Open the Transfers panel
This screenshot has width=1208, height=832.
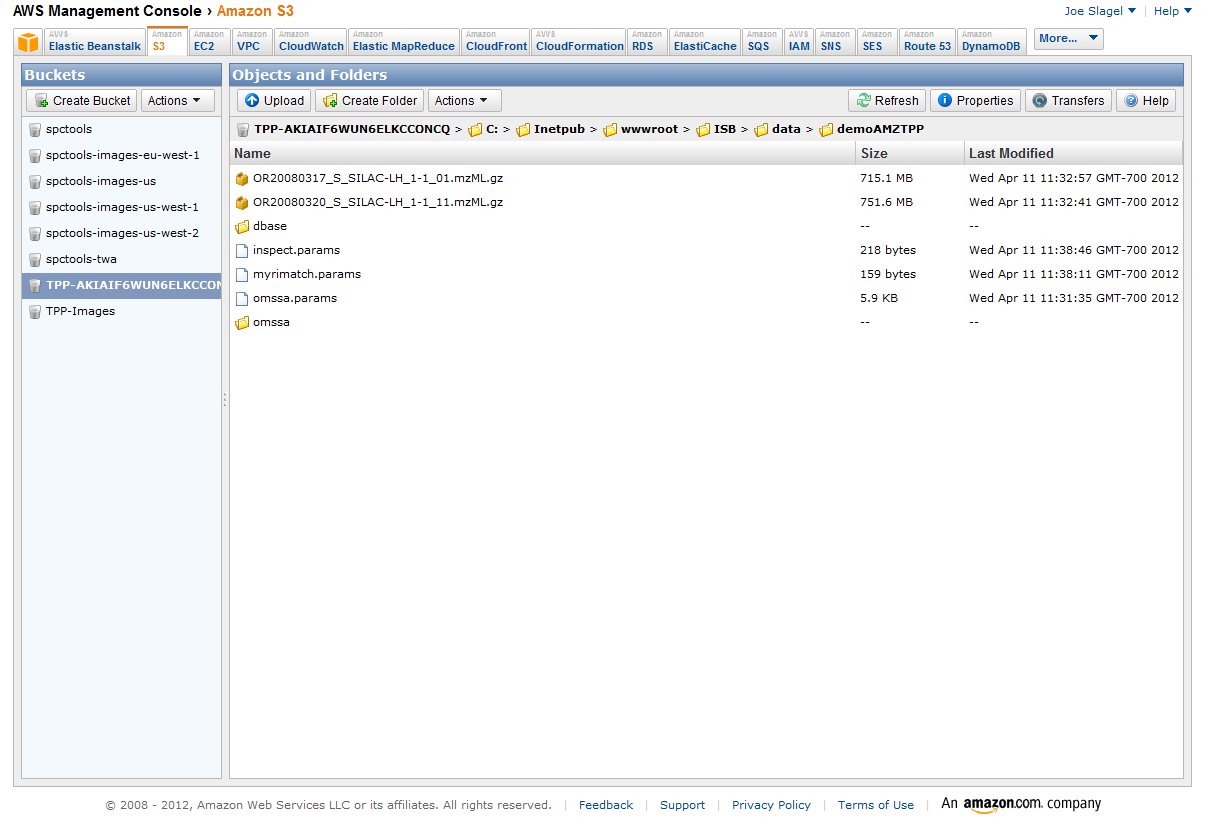coord(1068,100)
